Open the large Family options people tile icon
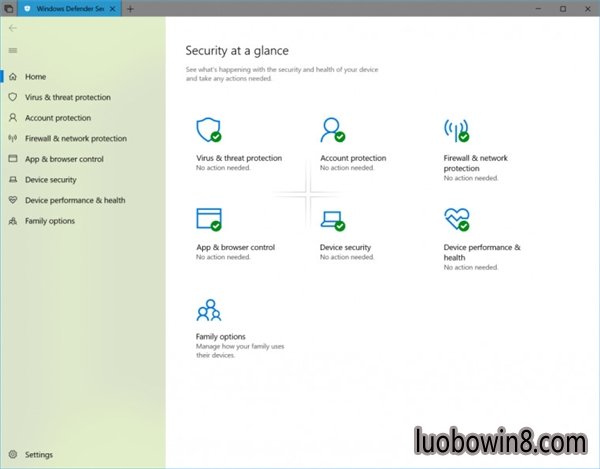This screenshot has width=600, height=469. tap(209, 310)
